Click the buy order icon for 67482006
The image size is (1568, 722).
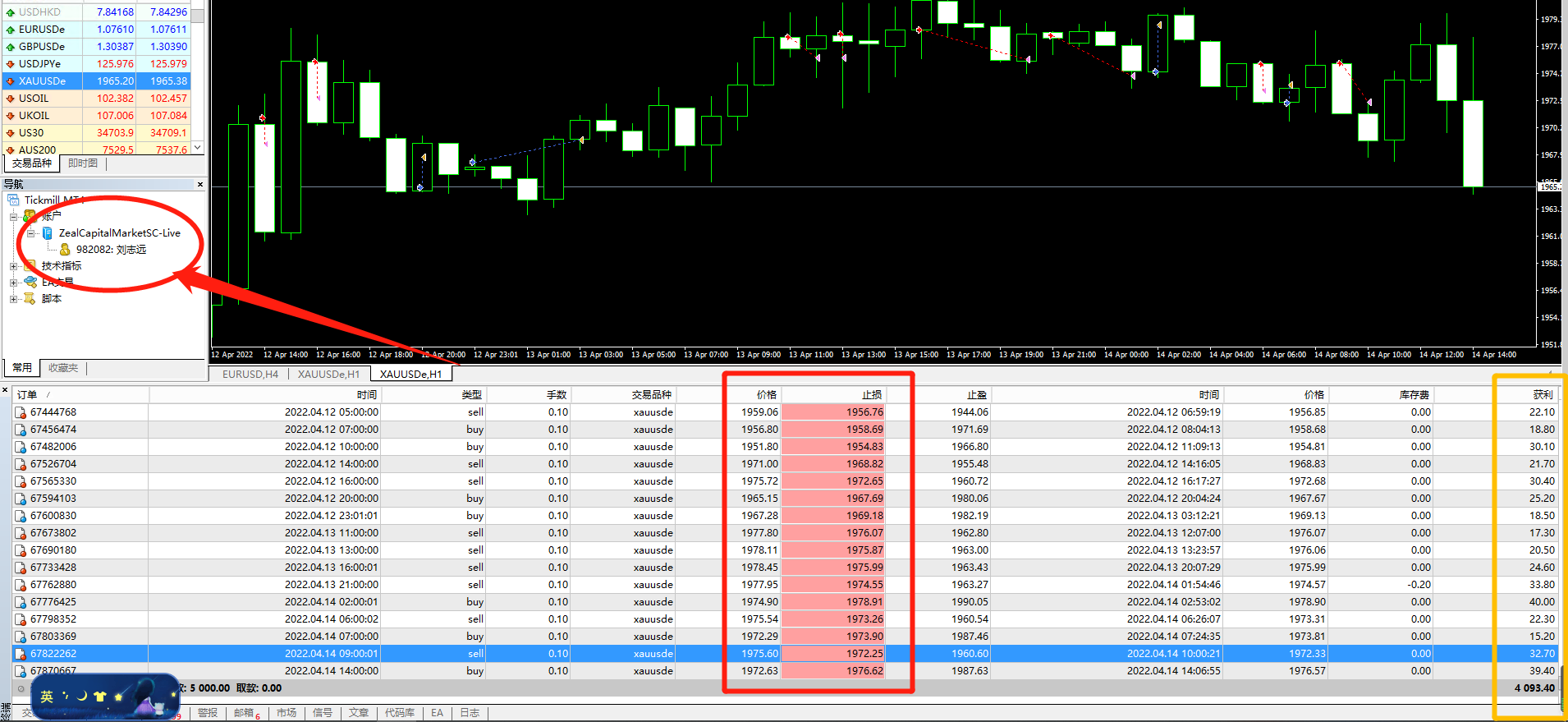coord(21,447)
